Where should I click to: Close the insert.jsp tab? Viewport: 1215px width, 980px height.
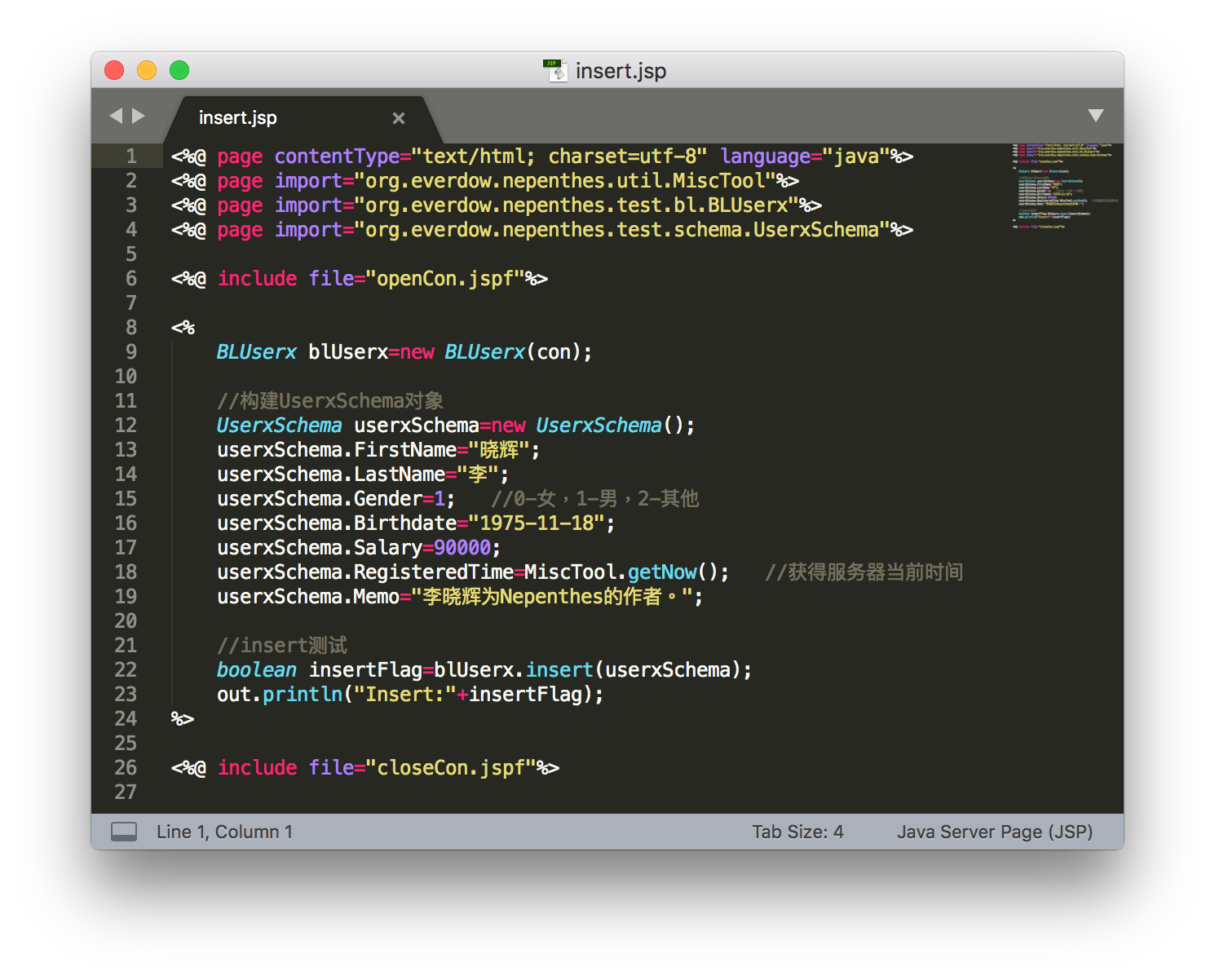coord(399,118)
